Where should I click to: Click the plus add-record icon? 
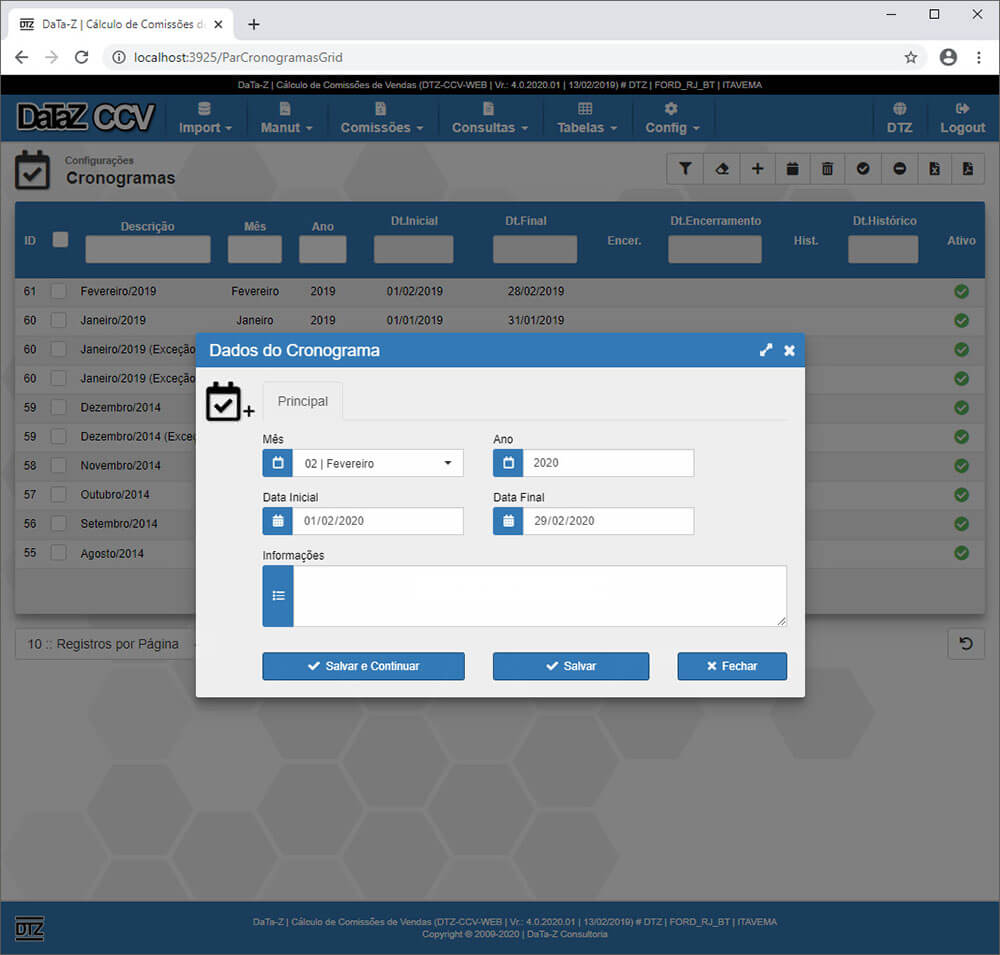(x=757, y=169)
